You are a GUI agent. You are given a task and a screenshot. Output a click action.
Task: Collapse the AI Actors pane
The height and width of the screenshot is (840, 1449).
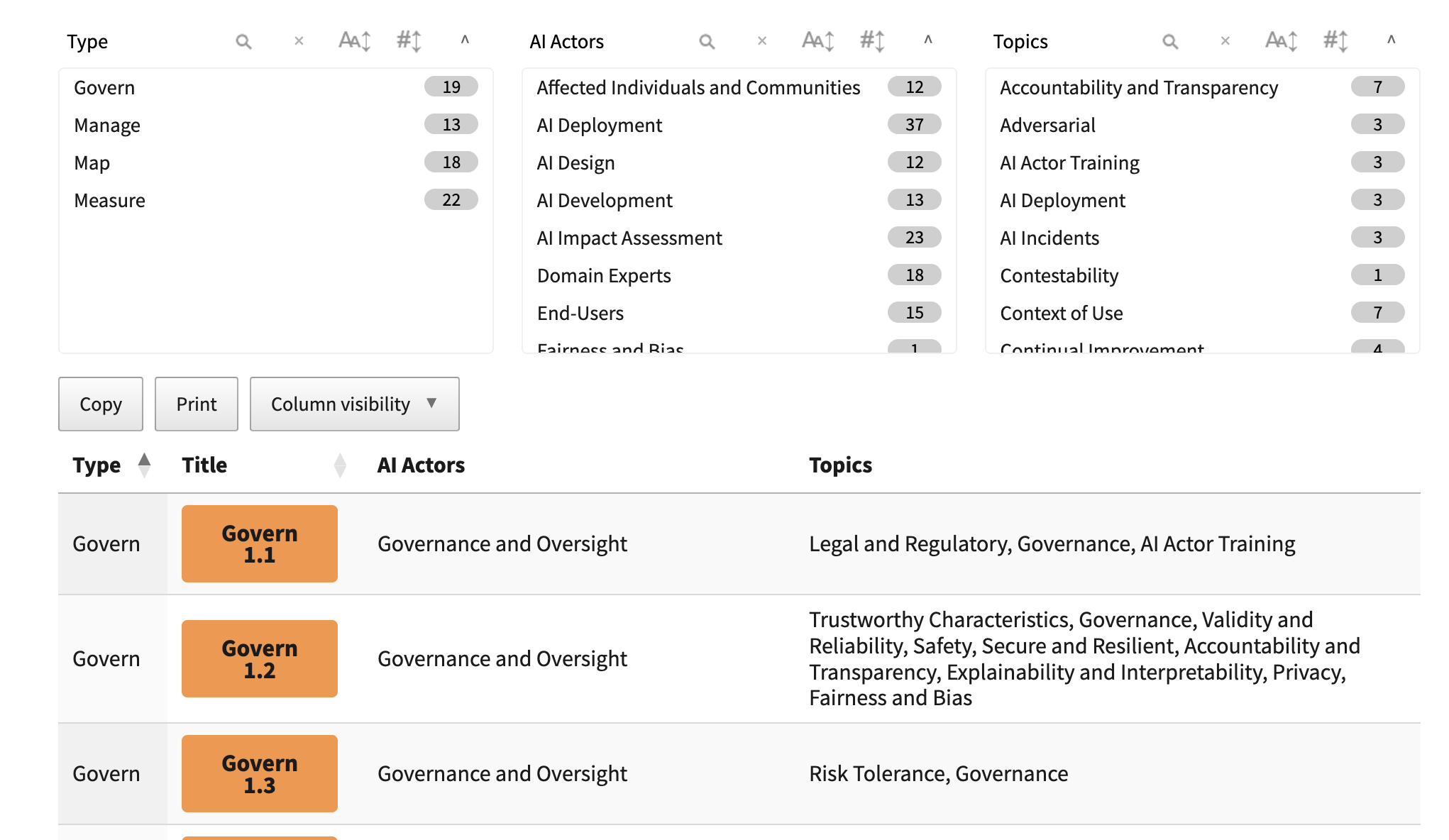(x=927, y=40)
